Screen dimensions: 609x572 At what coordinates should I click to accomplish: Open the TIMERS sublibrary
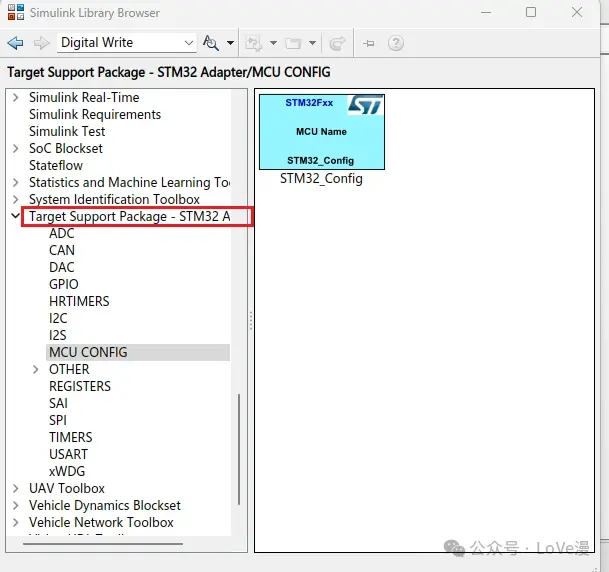pyautogui.click(x=71, y=437)
